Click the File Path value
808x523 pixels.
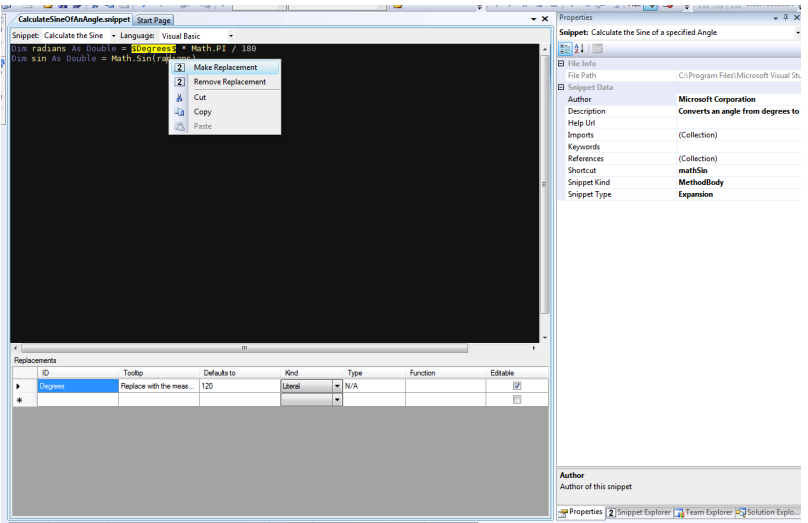(738, 76)
